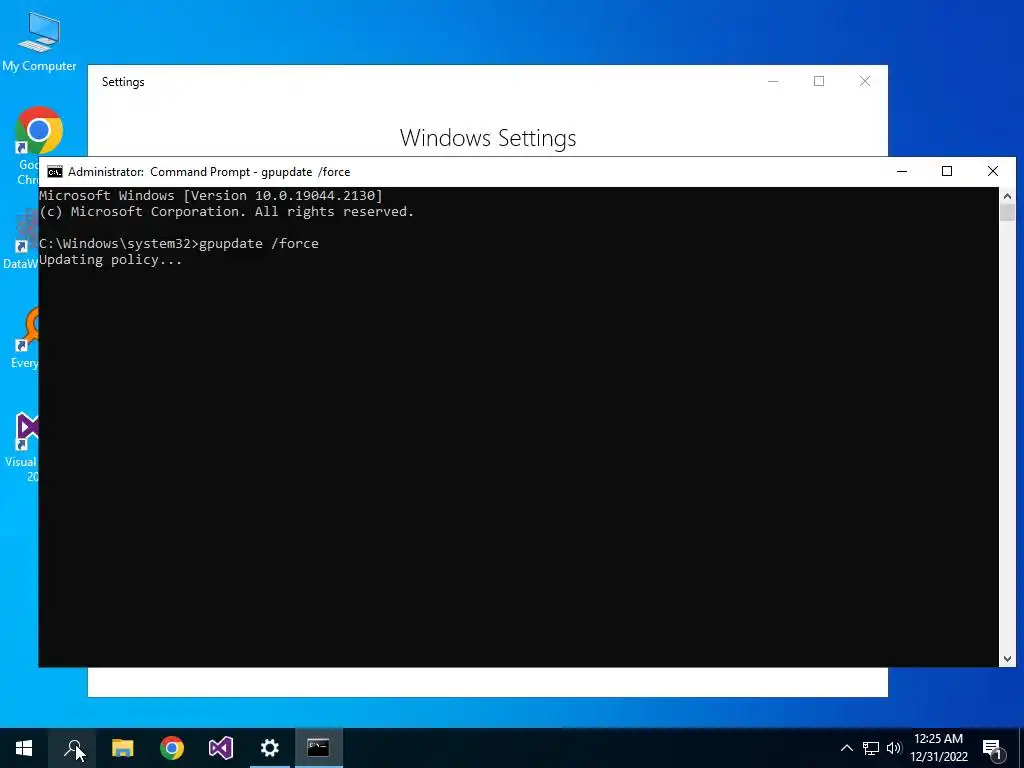Switch to Settings gear in taskbar

tap(270, 748)
